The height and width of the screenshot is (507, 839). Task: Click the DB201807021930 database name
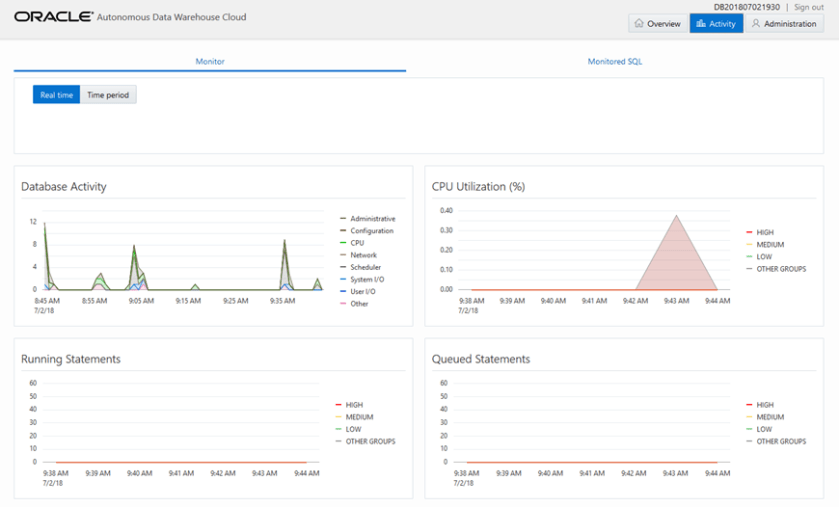(x=748, y=7)
